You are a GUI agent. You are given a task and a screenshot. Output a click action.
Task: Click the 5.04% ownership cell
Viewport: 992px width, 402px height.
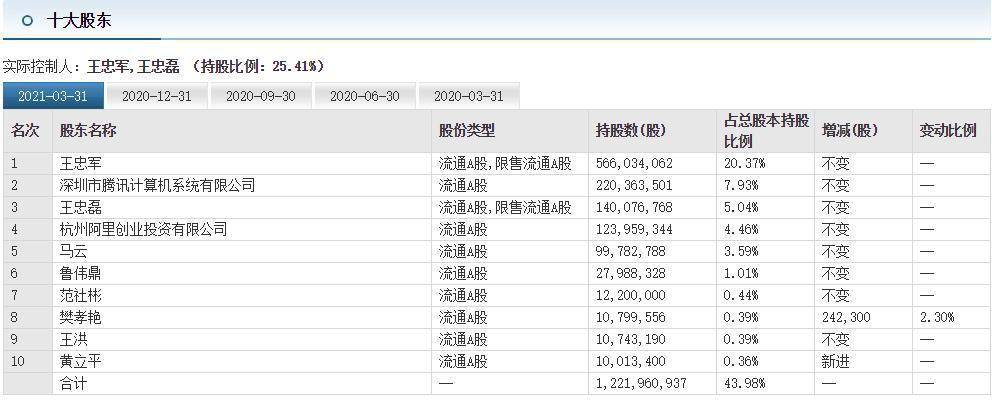pos(741,208)
